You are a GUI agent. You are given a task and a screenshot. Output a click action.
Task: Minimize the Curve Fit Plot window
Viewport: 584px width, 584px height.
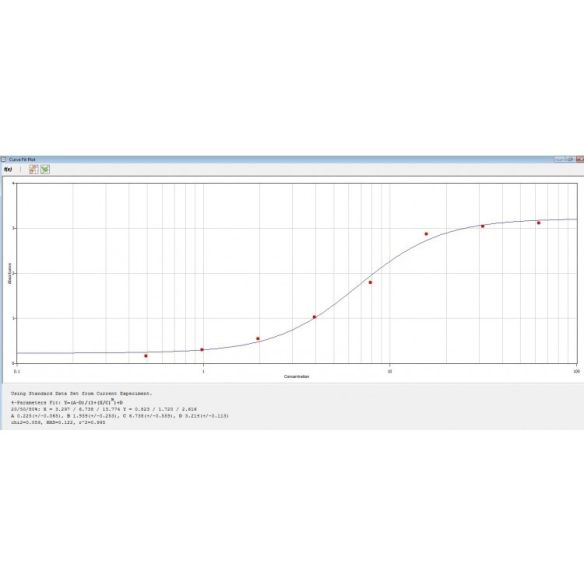[x=559, y=159]
